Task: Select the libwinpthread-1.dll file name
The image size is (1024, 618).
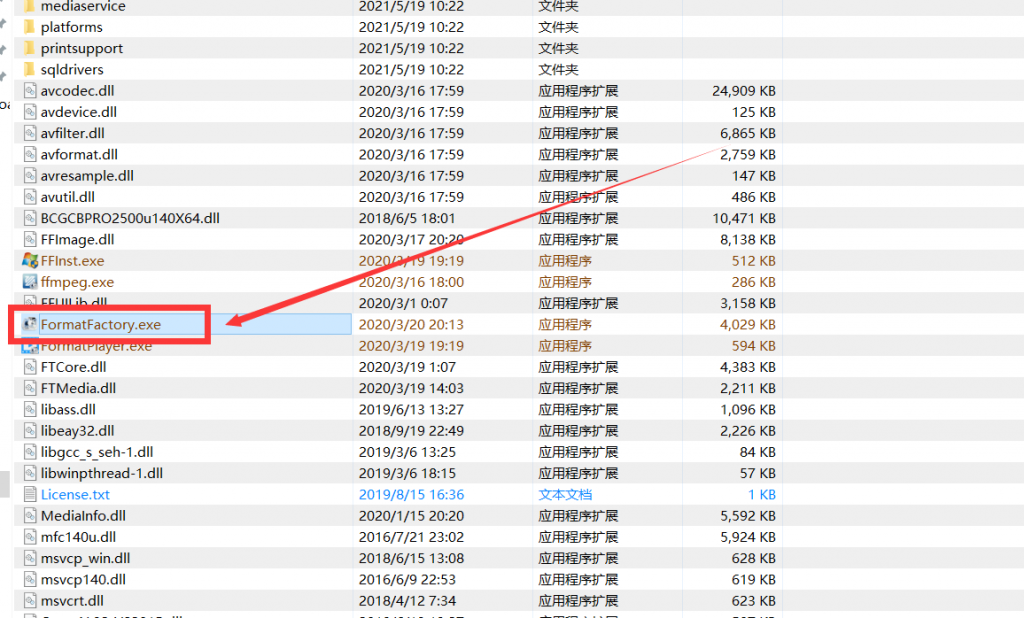Action: coord(101,473)
